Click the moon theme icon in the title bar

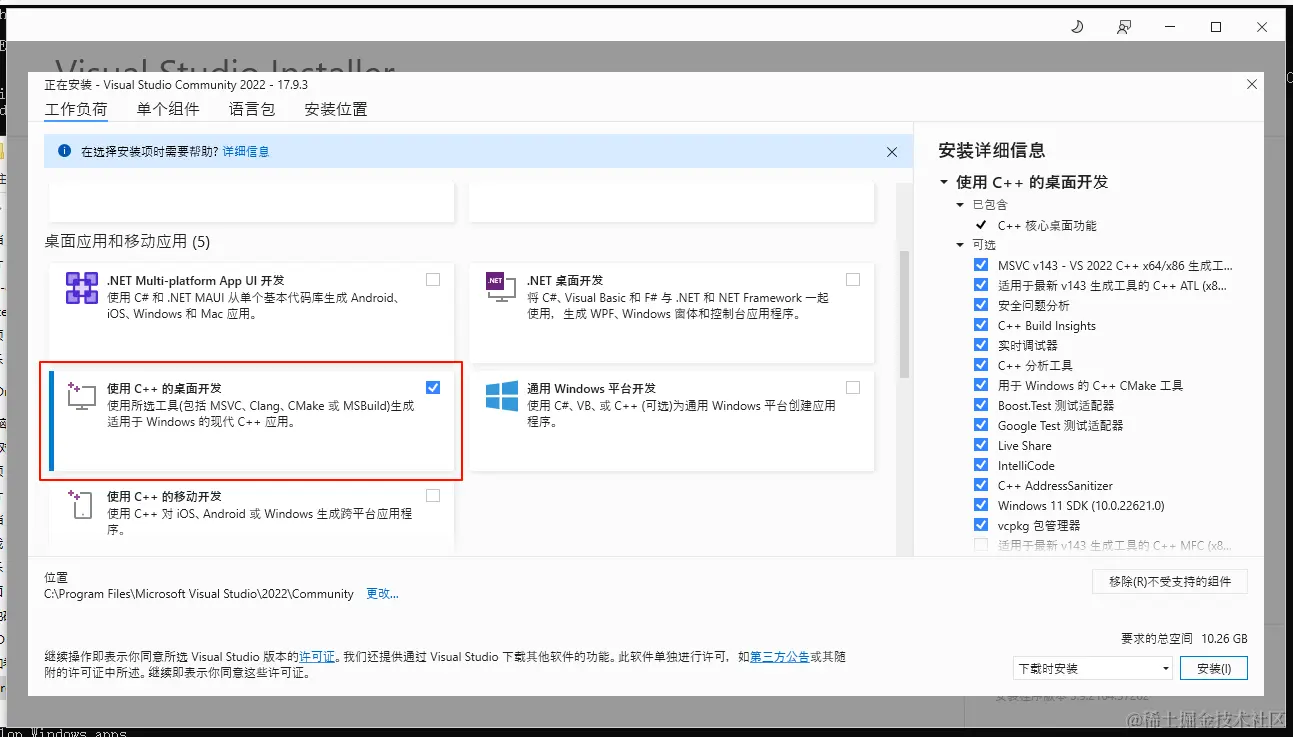[1077, 27]
